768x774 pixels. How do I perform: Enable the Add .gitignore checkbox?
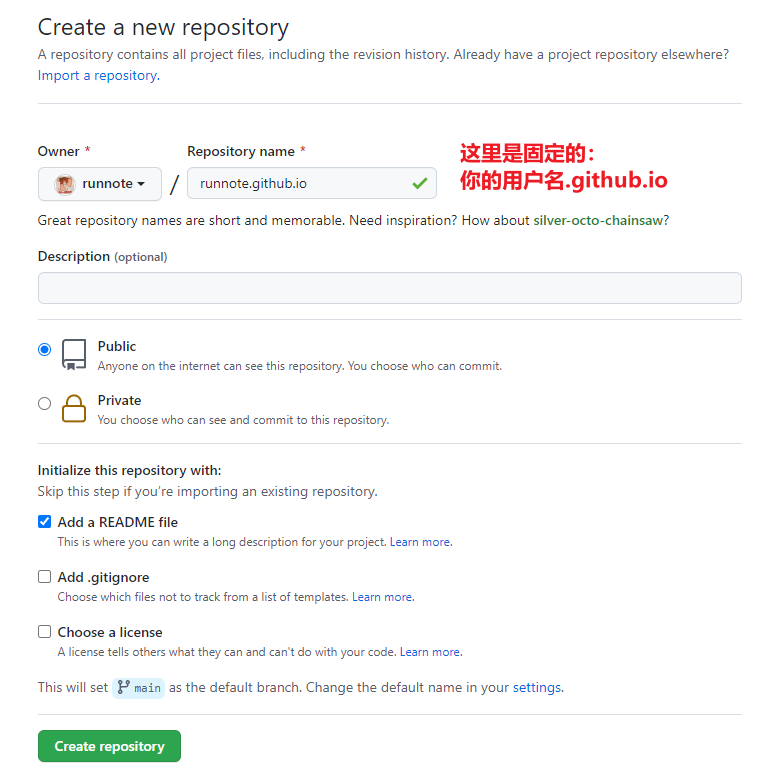point(44,577)
